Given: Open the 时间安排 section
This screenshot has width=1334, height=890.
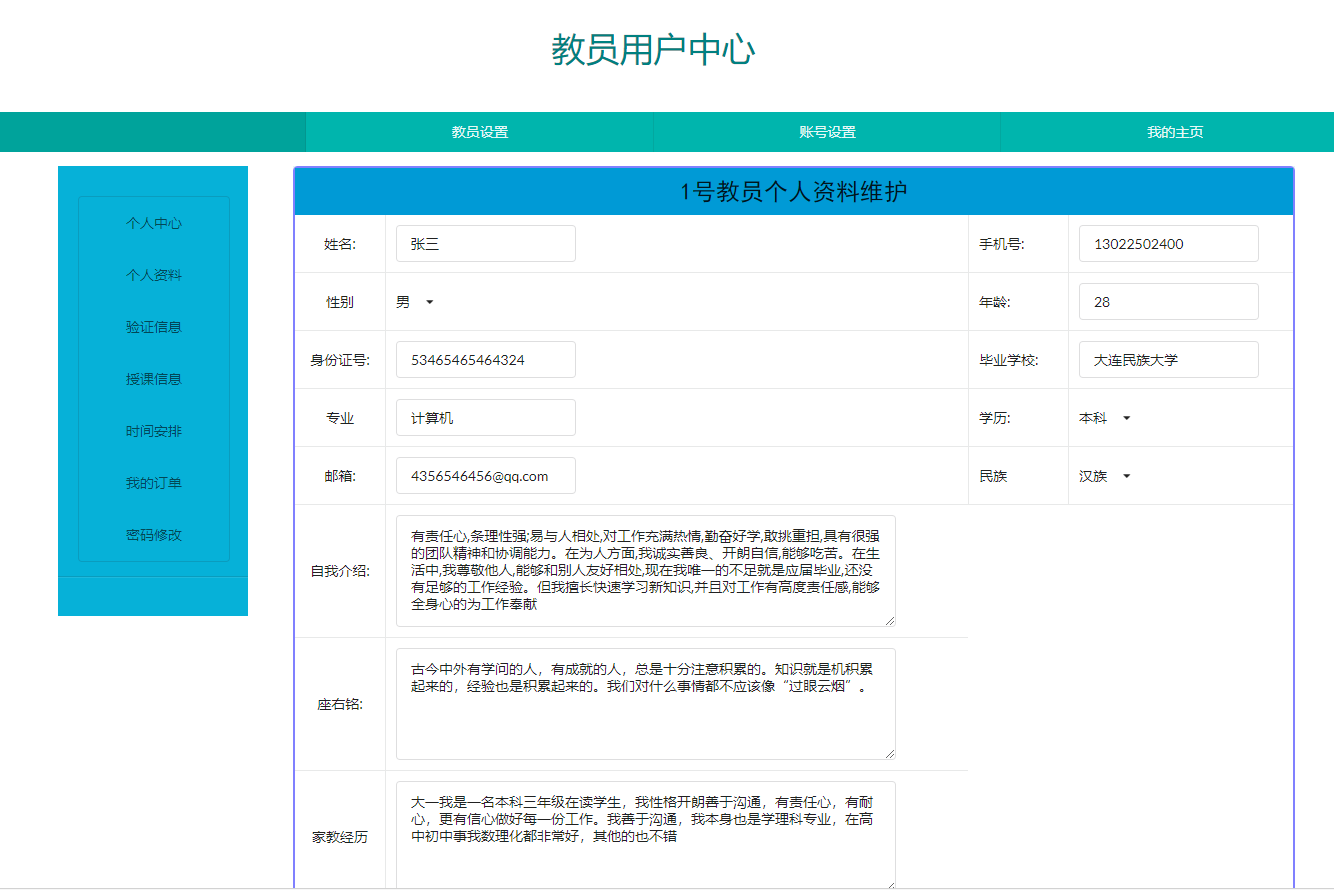Looking at the screenshot, I should (x=152, y=431).
